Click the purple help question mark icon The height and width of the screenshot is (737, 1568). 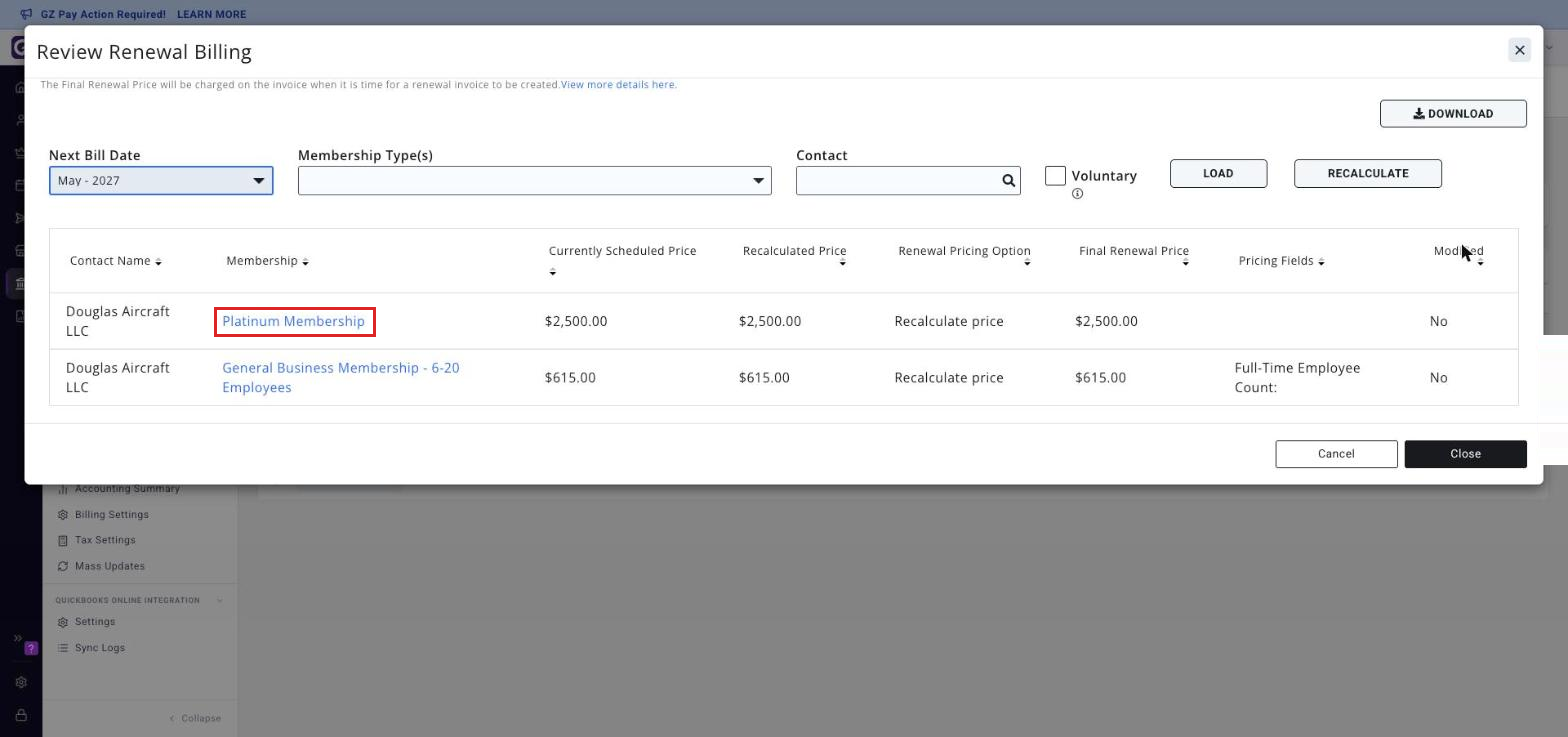pos(30,648)
